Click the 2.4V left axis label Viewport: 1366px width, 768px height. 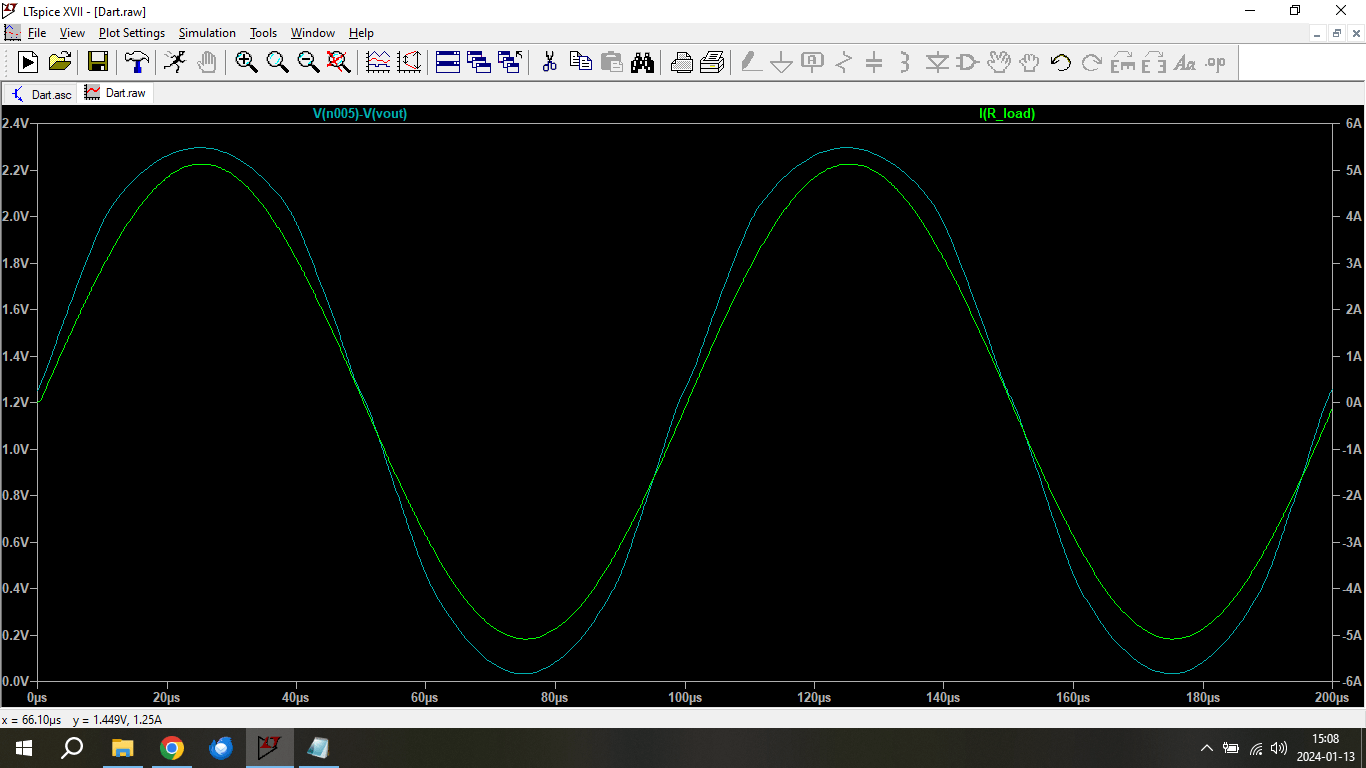tap(15, 123)
